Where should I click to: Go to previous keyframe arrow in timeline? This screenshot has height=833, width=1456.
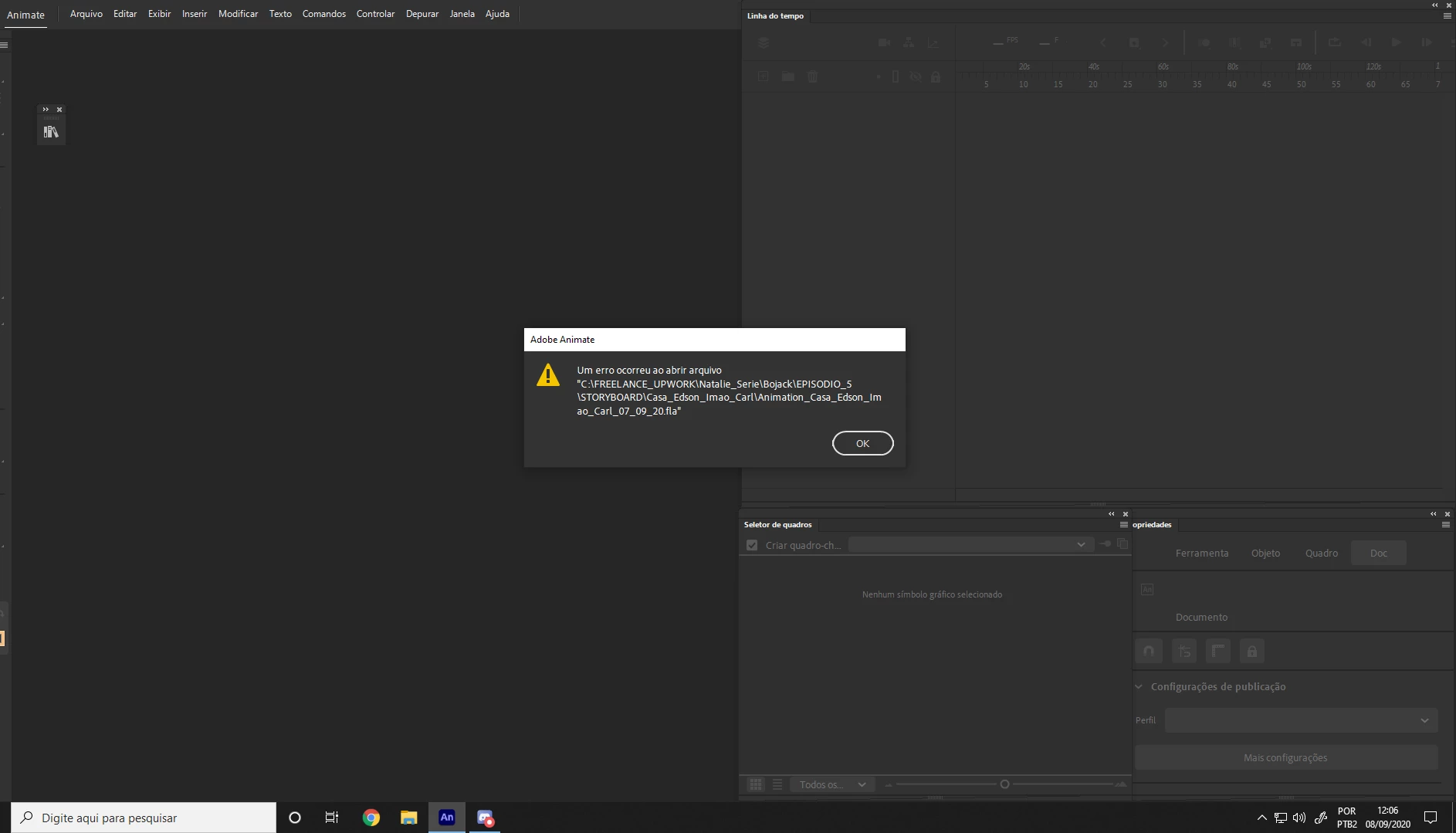tap(1103, 42)
